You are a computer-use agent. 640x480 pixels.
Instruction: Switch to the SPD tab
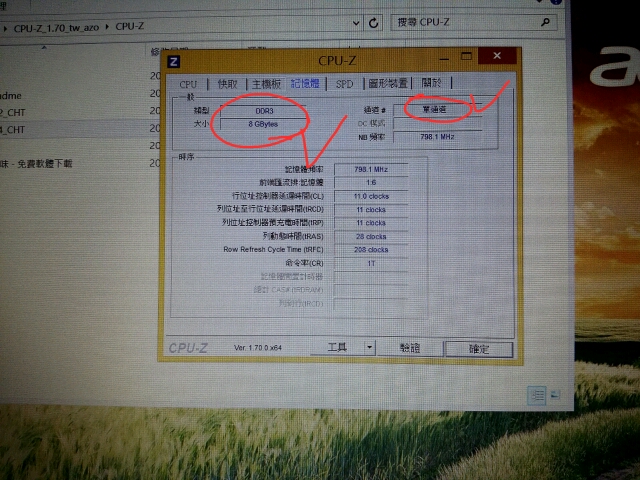(344, 84)
